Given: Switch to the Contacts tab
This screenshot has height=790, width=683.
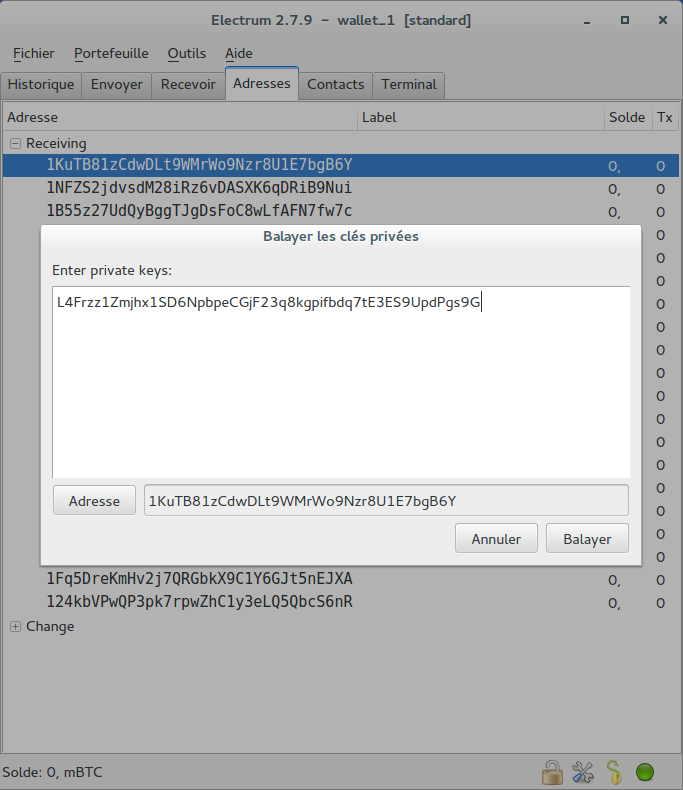Looking at the screenshot, I should [335, 85].
